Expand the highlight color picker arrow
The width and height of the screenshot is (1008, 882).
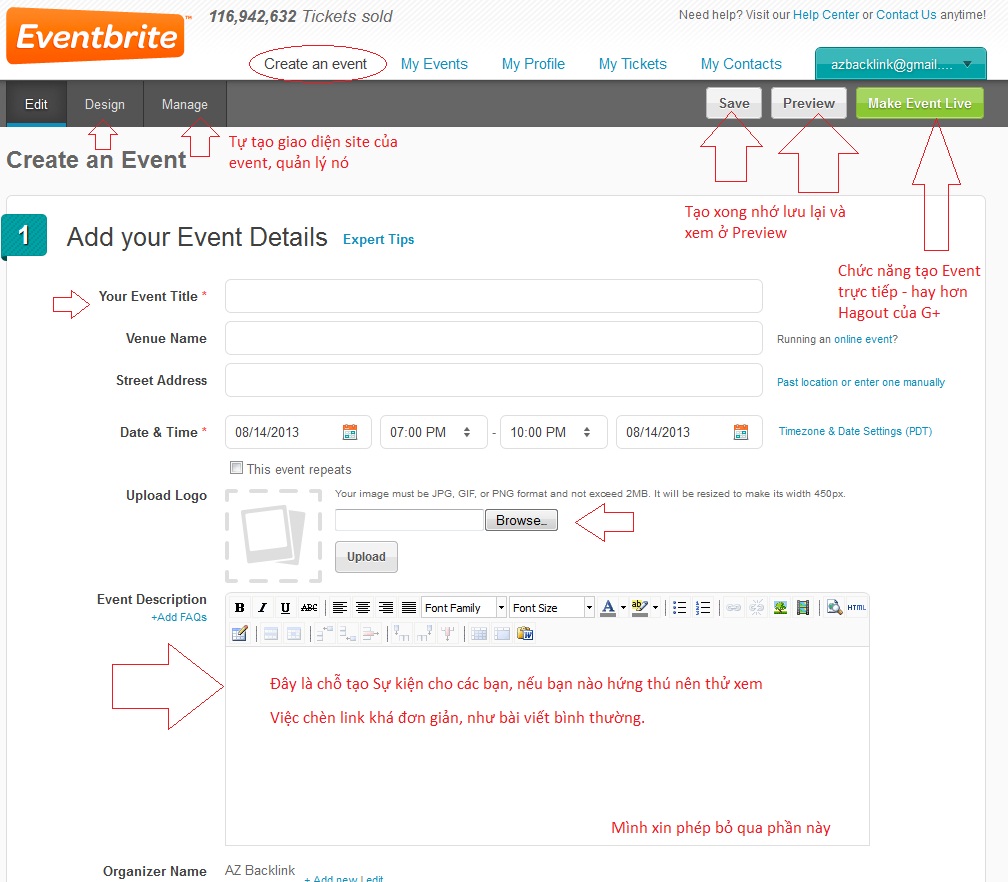point(655,608)
